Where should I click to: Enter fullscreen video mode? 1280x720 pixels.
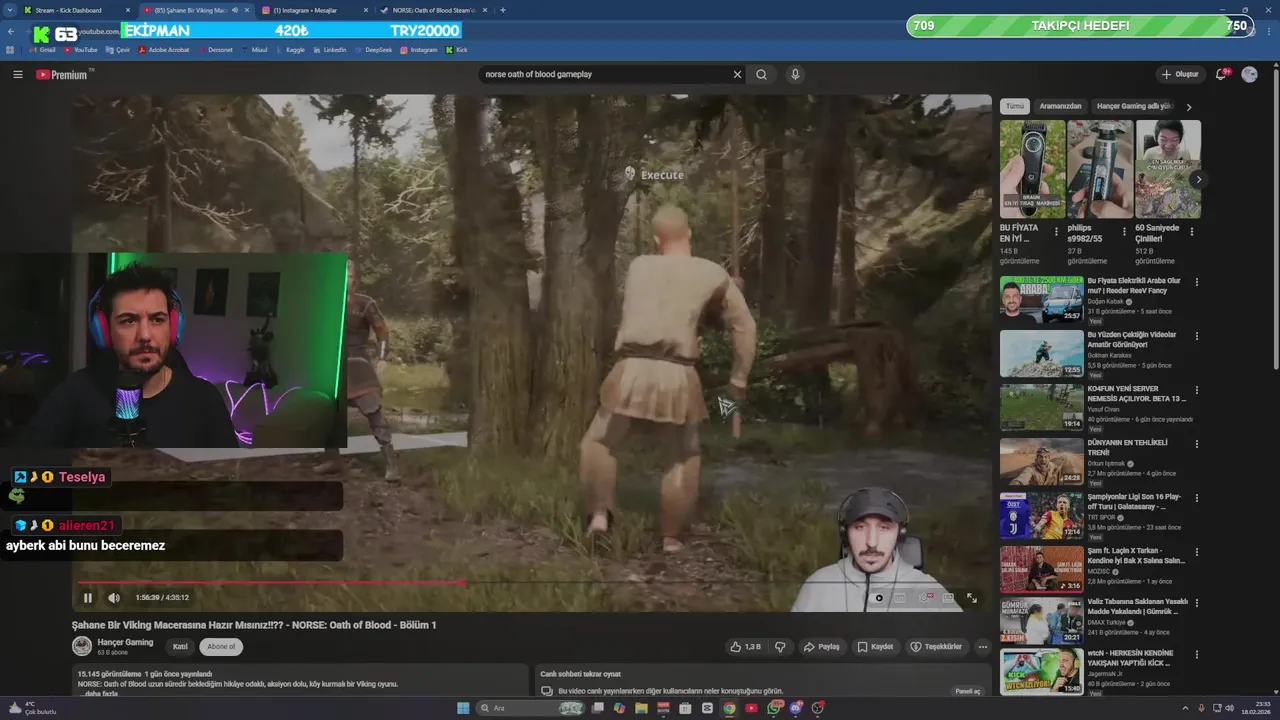click(x=972, y=598)
